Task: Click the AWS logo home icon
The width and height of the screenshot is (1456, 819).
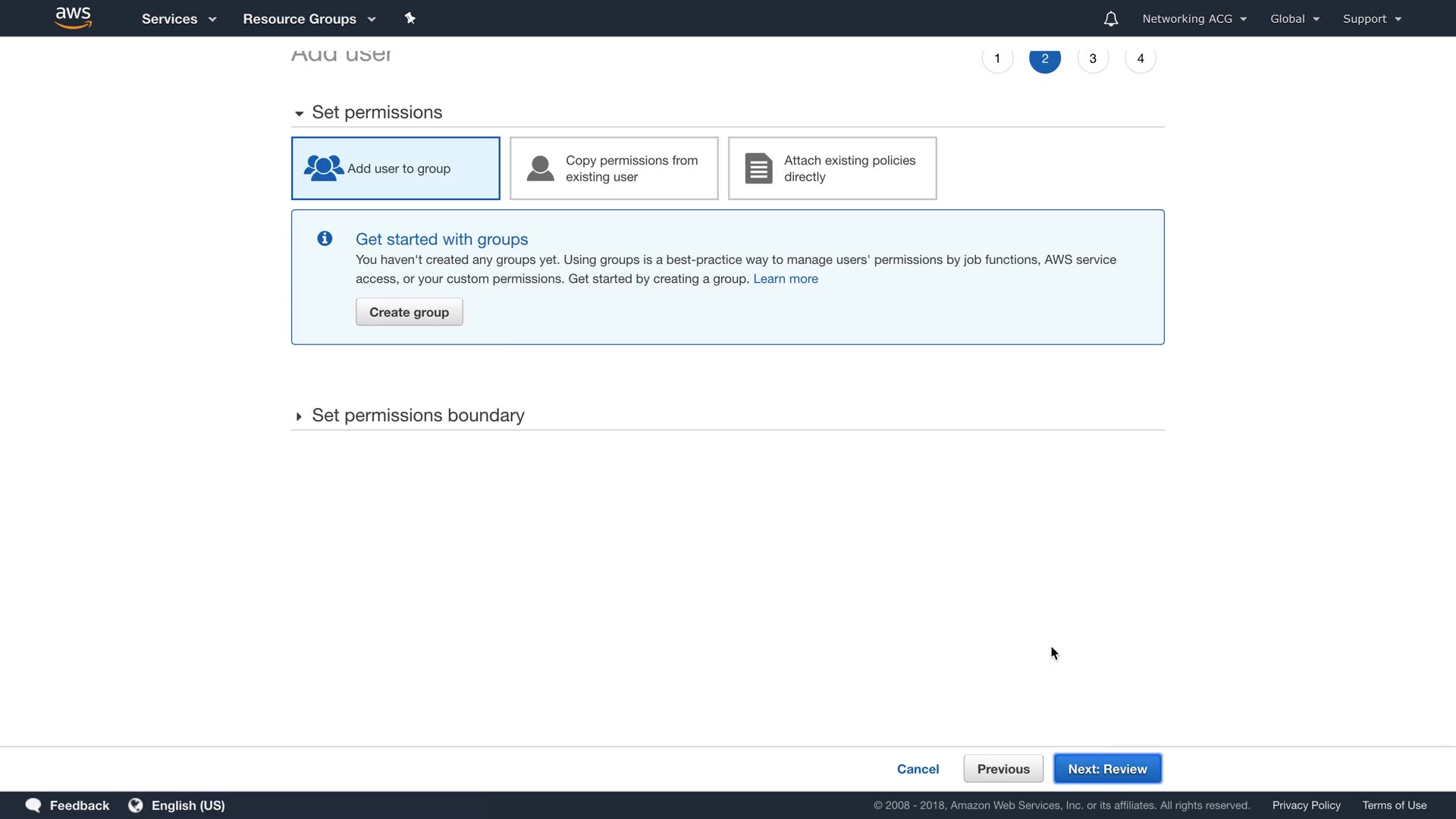Action: tap(74, 17)
